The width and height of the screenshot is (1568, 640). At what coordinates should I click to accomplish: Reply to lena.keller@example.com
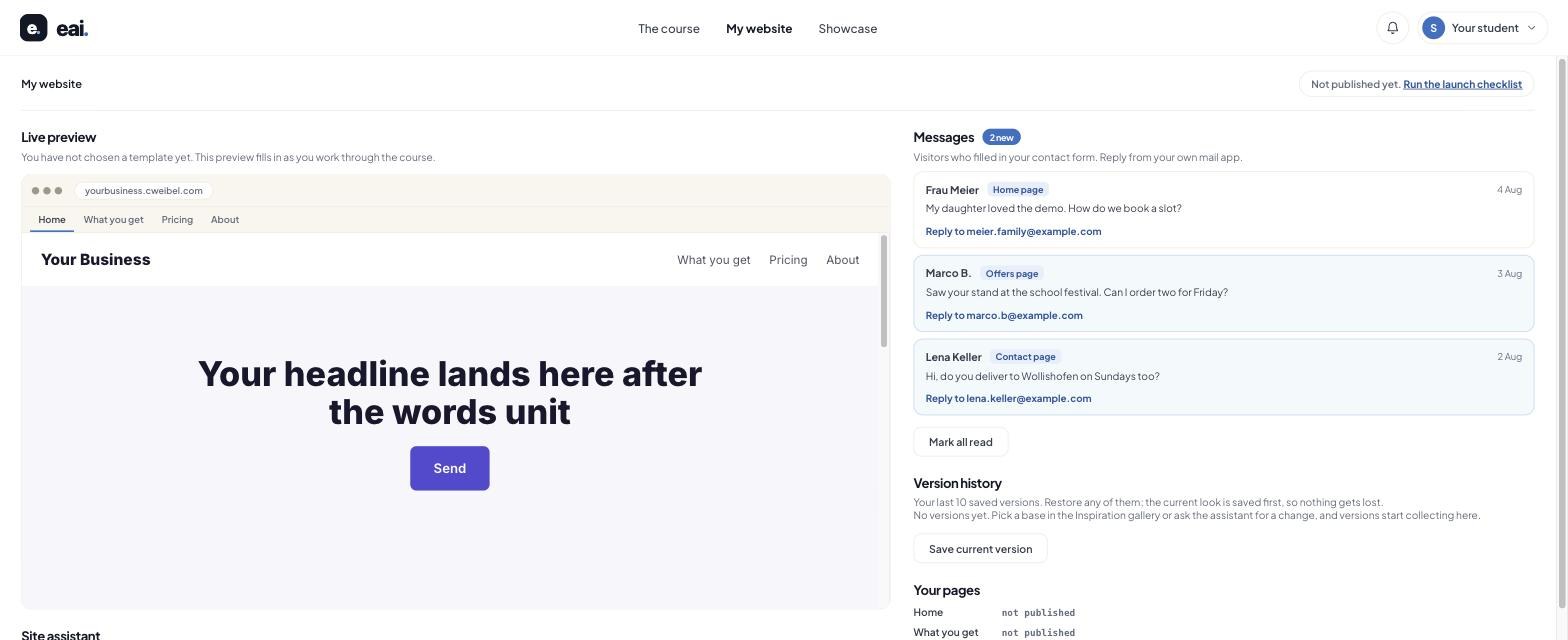click(x=1008, y=398)
